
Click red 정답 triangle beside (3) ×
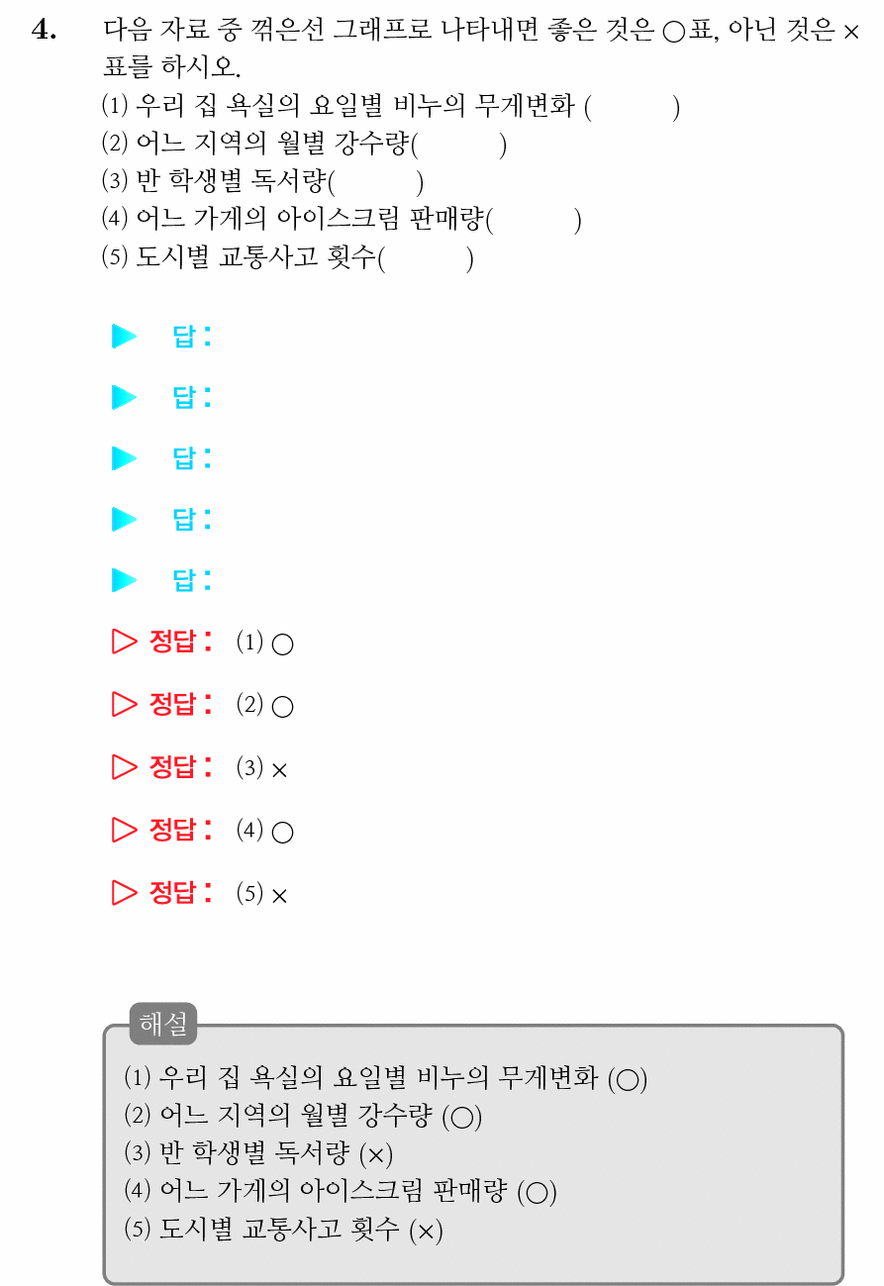(124, 767)
